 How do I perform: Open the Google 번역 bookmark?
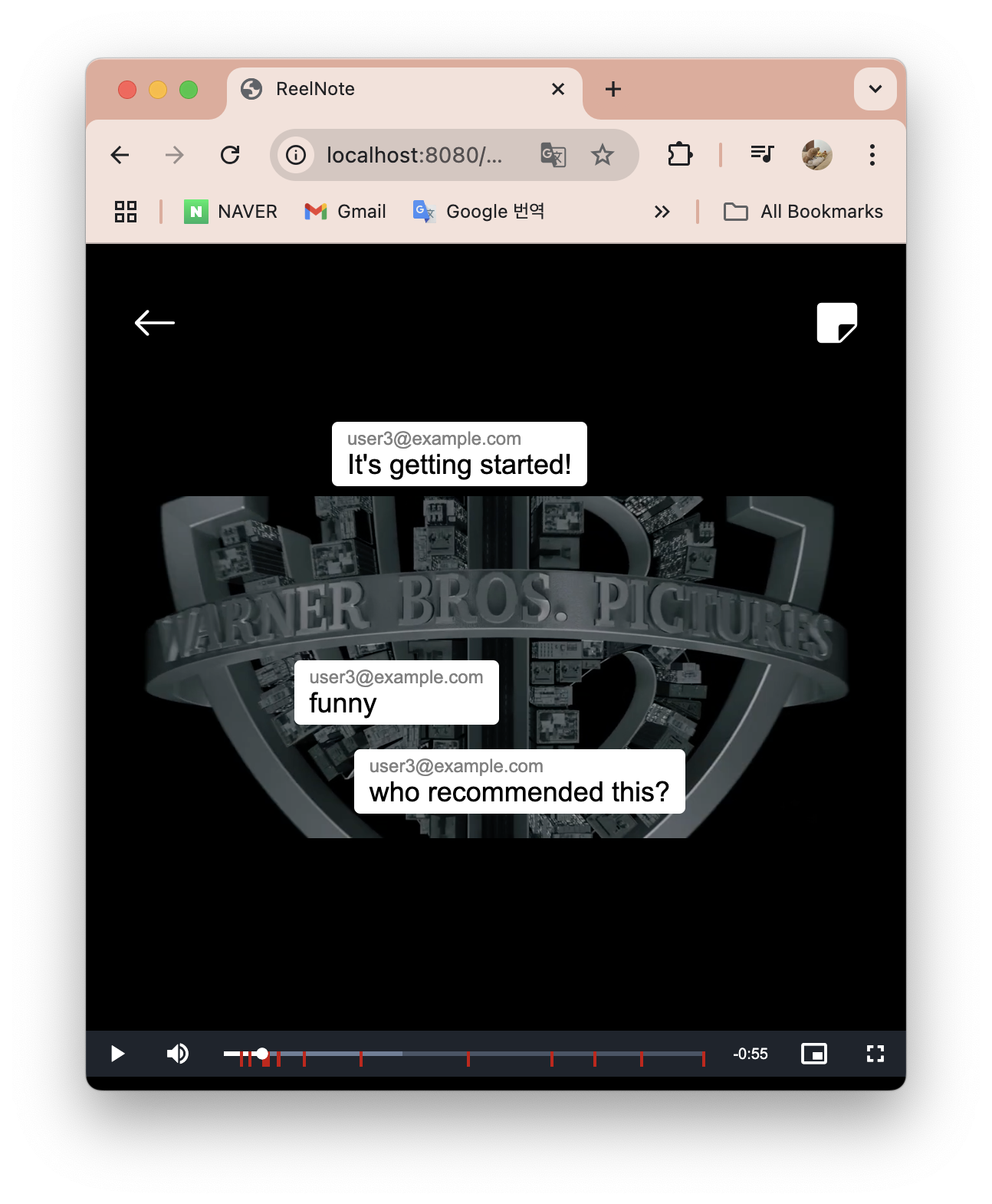(x=478, y=212)
